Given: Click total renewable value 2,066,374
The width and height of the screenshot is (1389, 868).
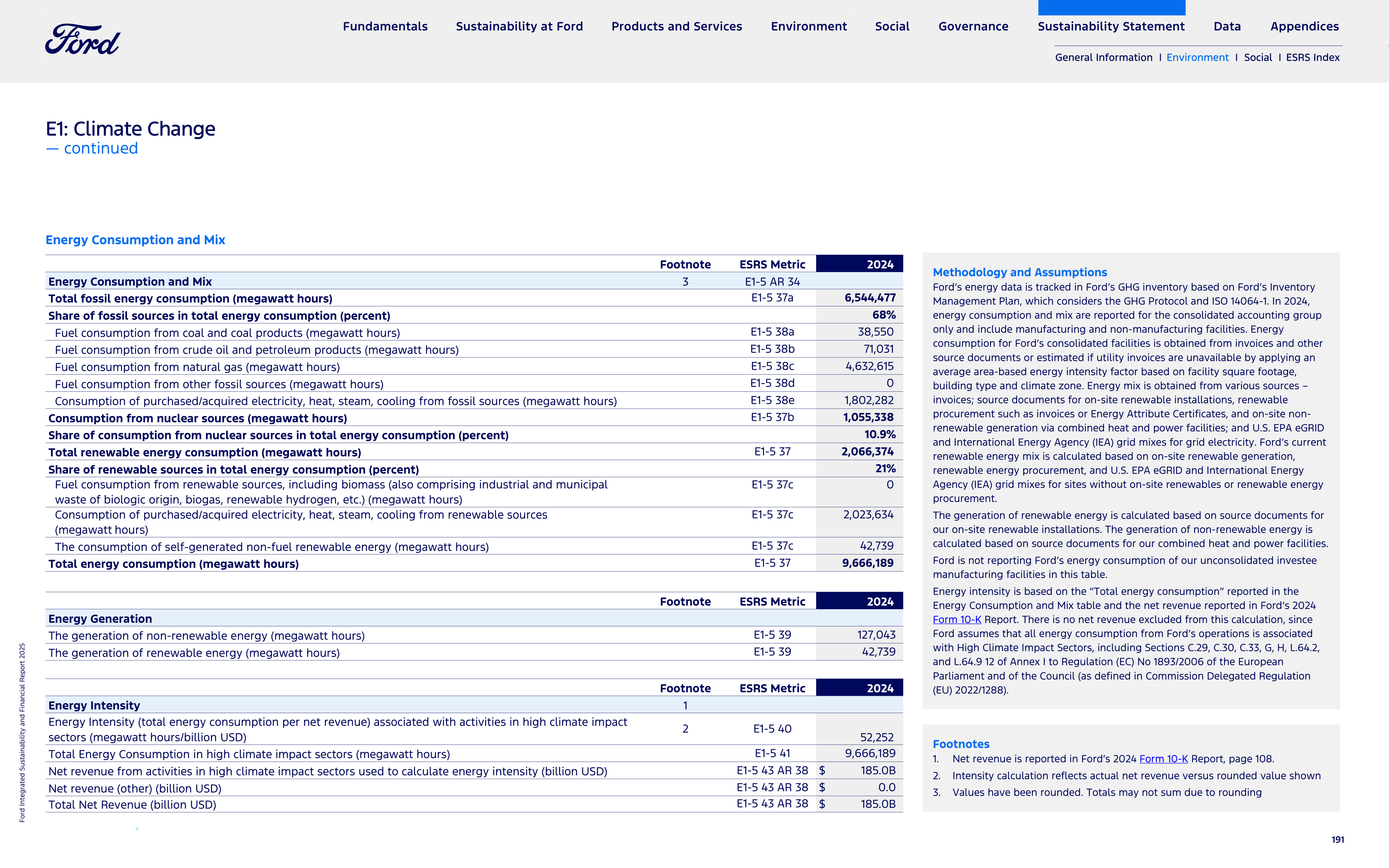Looking at the screenshot, I should [868, 452].
